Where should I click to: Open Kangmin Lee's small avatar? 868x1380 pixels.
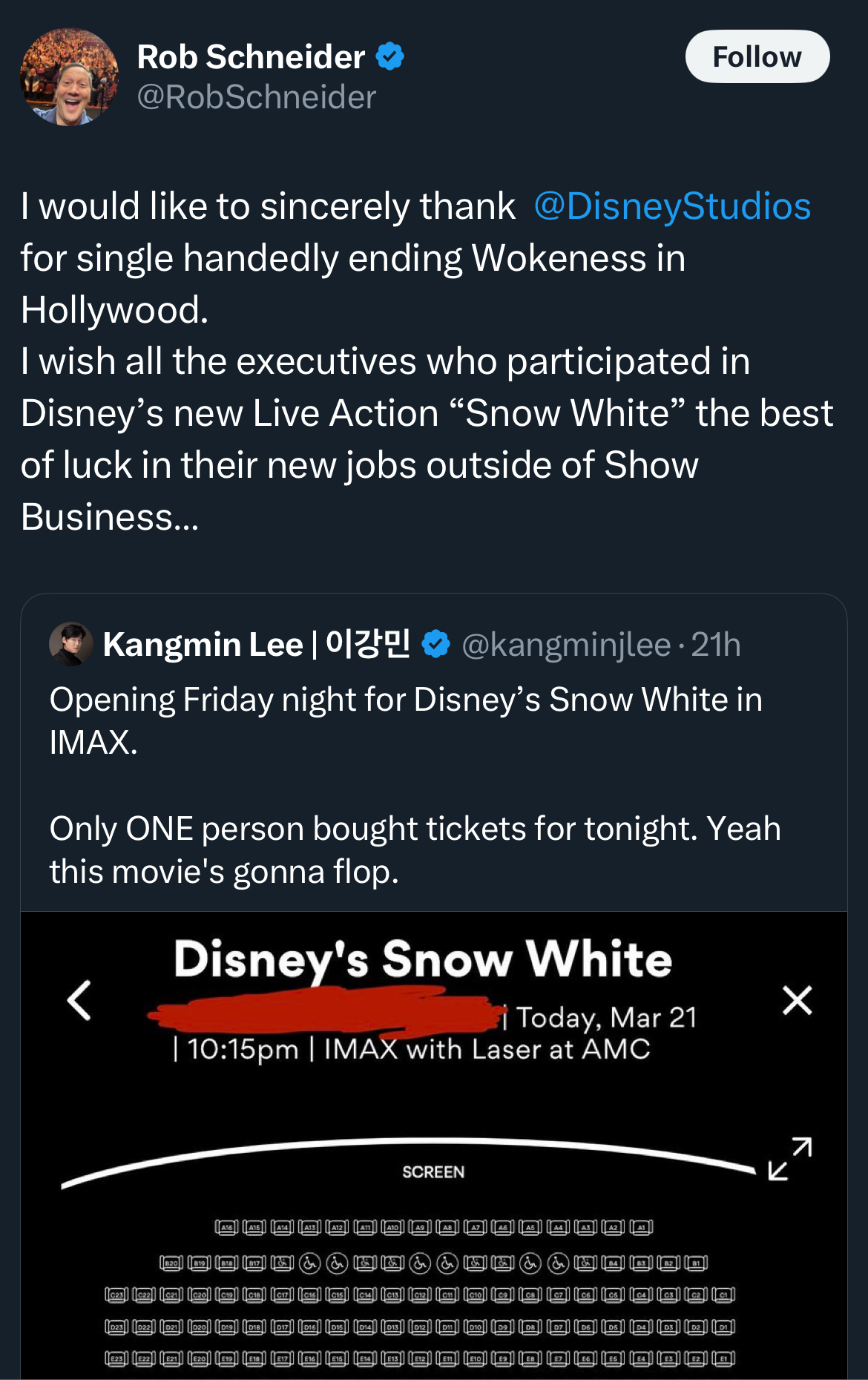(70, 643)
